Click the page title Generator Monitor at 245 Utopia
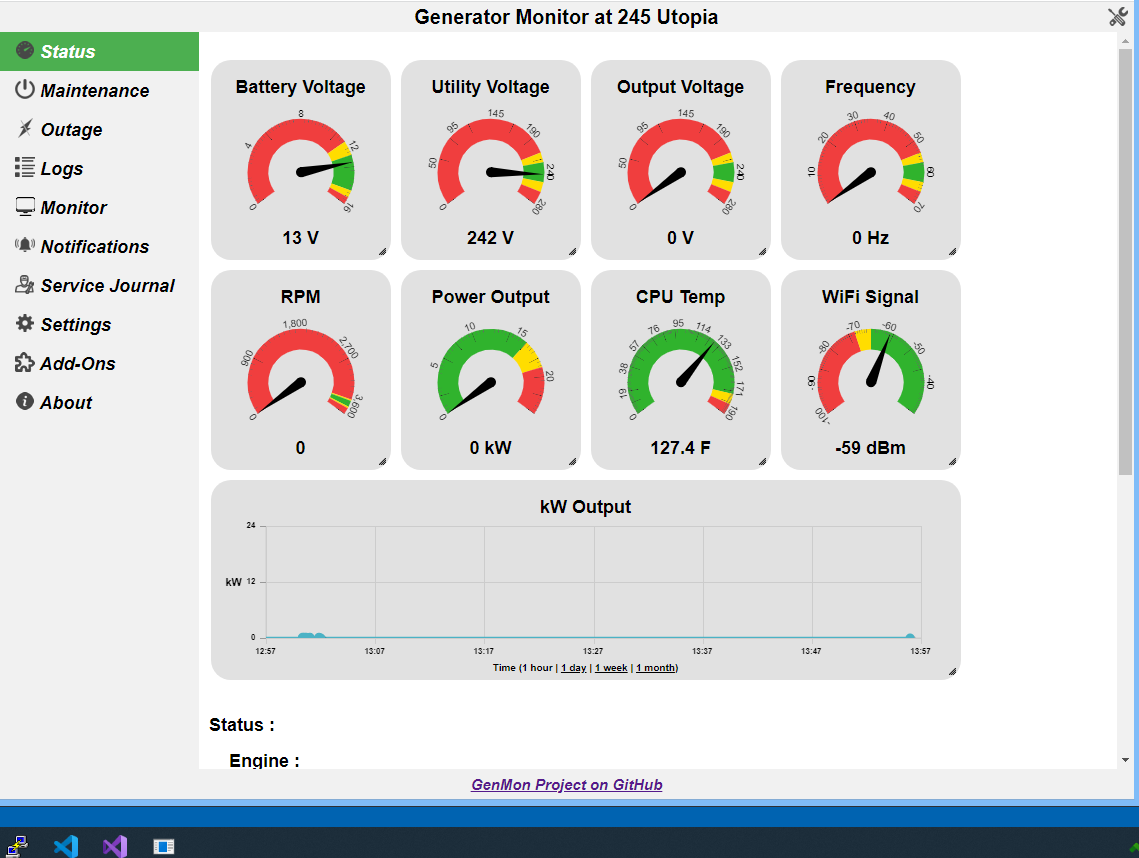Screen dimensions: 1139x858 [566, 17]
